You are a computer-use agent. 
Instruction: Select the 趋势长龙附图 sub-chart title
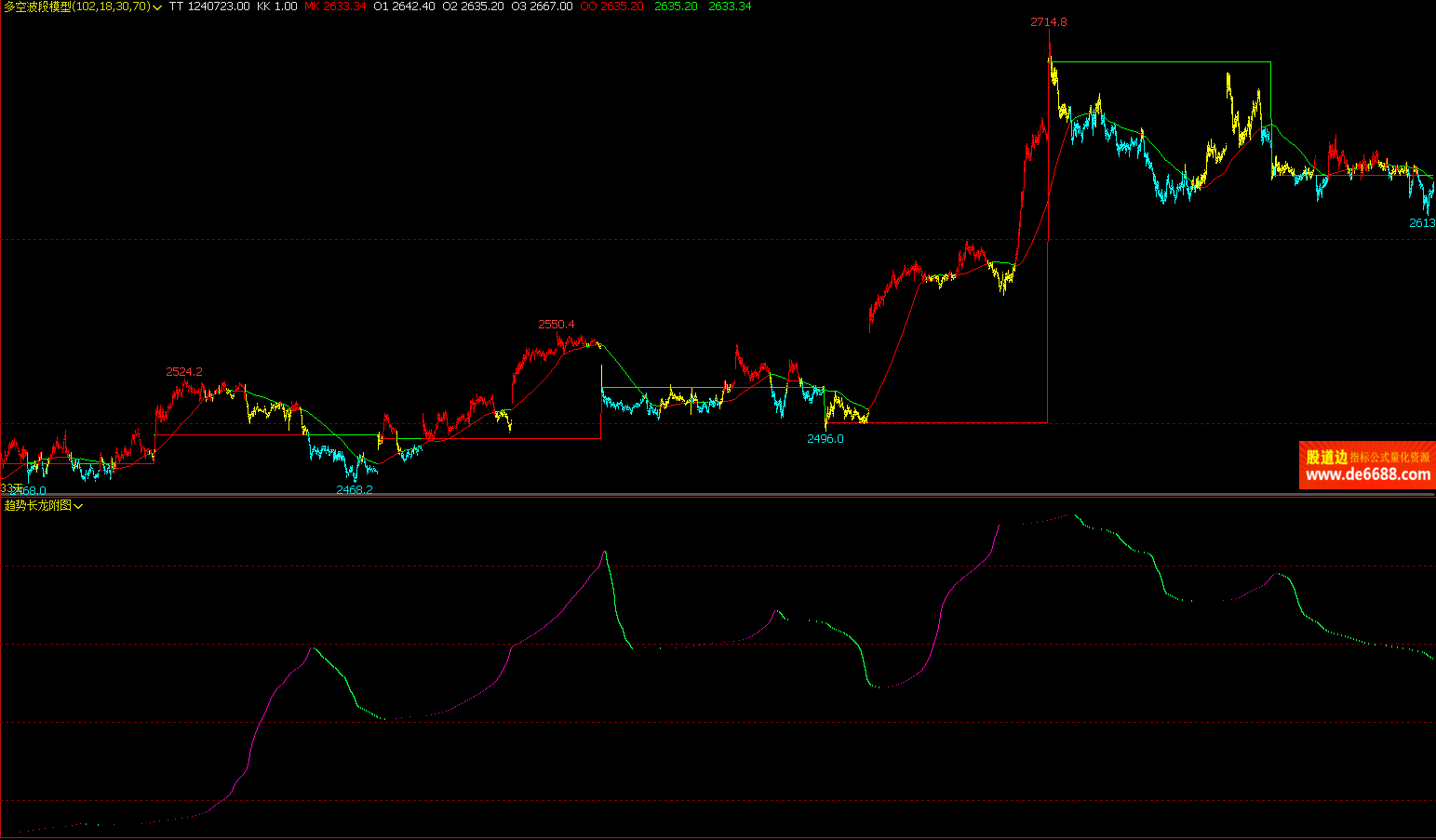tap(37, 505)
